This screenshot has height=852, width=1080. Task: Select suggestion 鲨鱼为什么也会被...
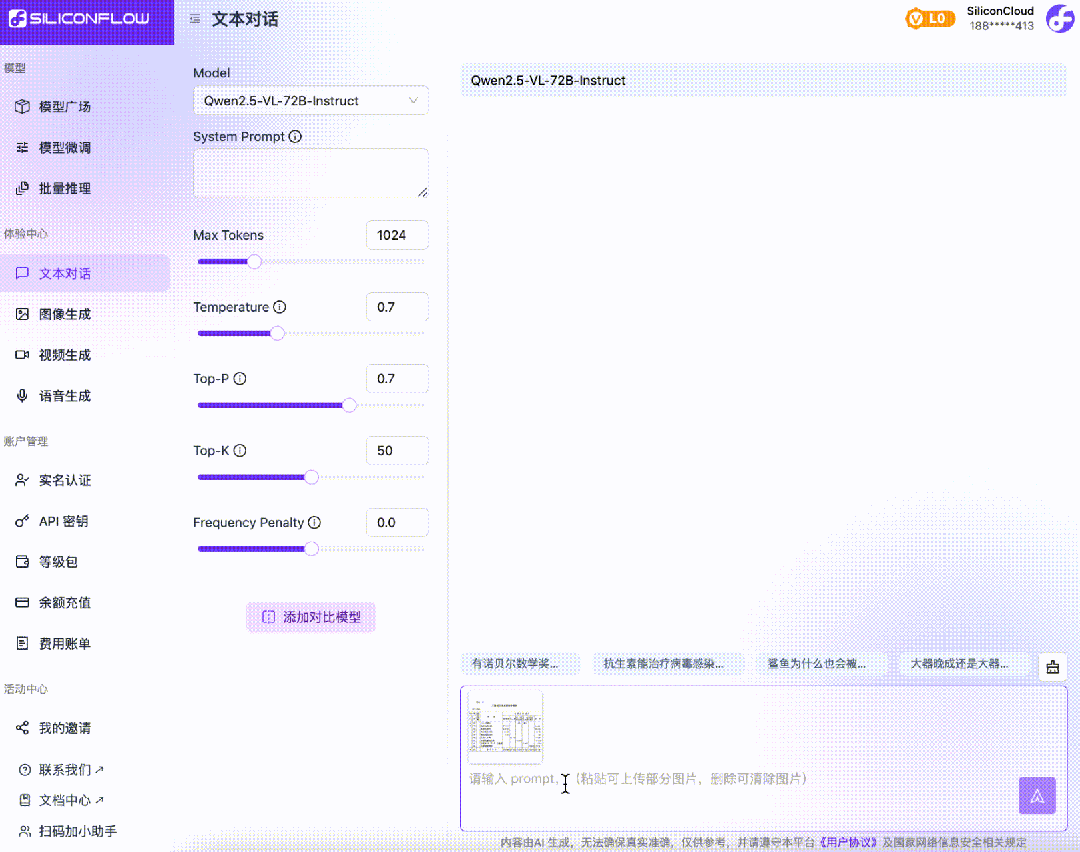click(822, 663)
